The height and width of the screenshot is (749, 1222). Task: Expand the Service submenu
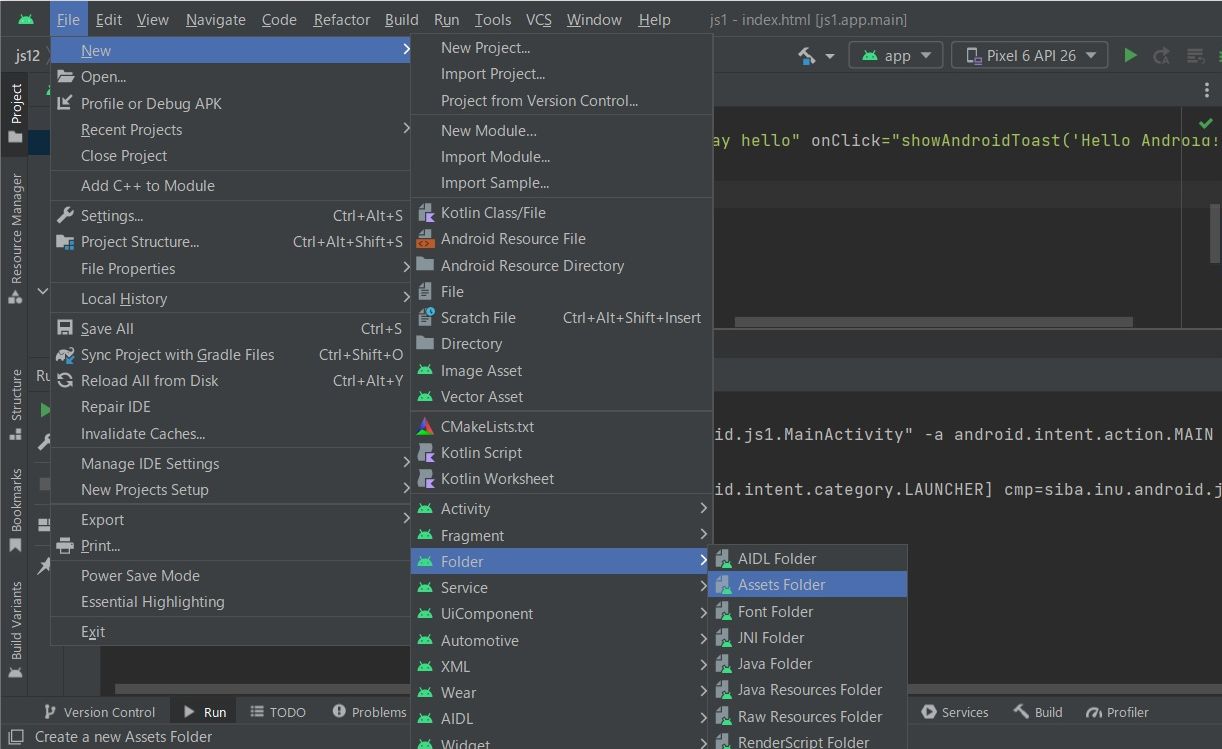pos(561,587)
